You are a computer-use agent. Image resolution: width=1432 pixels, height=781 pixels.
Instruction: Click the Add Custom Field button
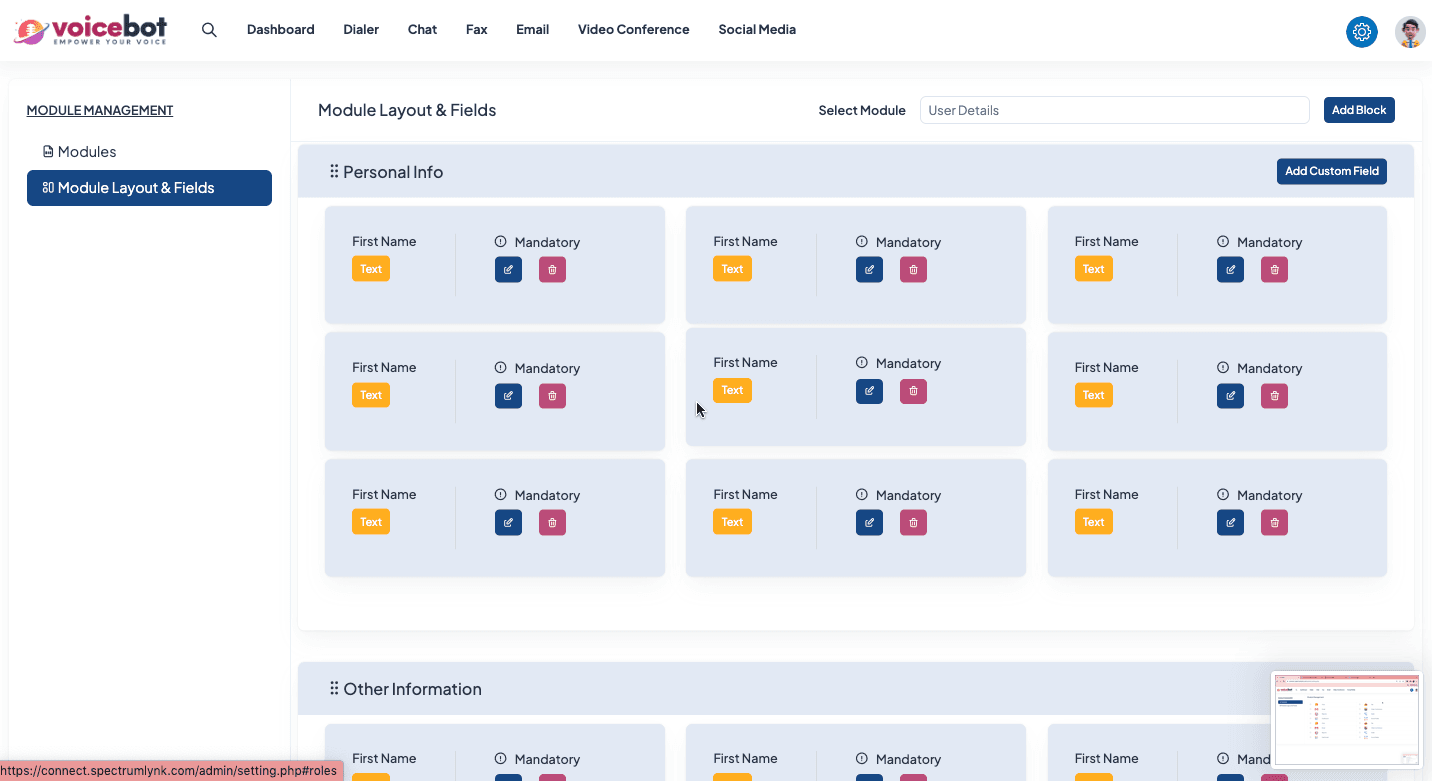(x=1331, y=171)
